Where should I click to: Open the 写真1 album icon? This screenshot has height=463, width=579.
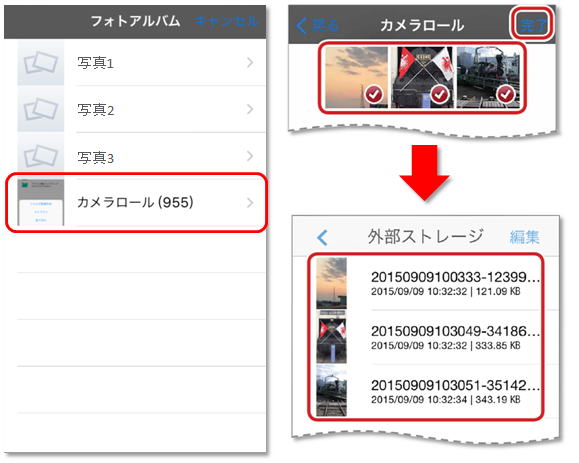click(x=41, y=63)
